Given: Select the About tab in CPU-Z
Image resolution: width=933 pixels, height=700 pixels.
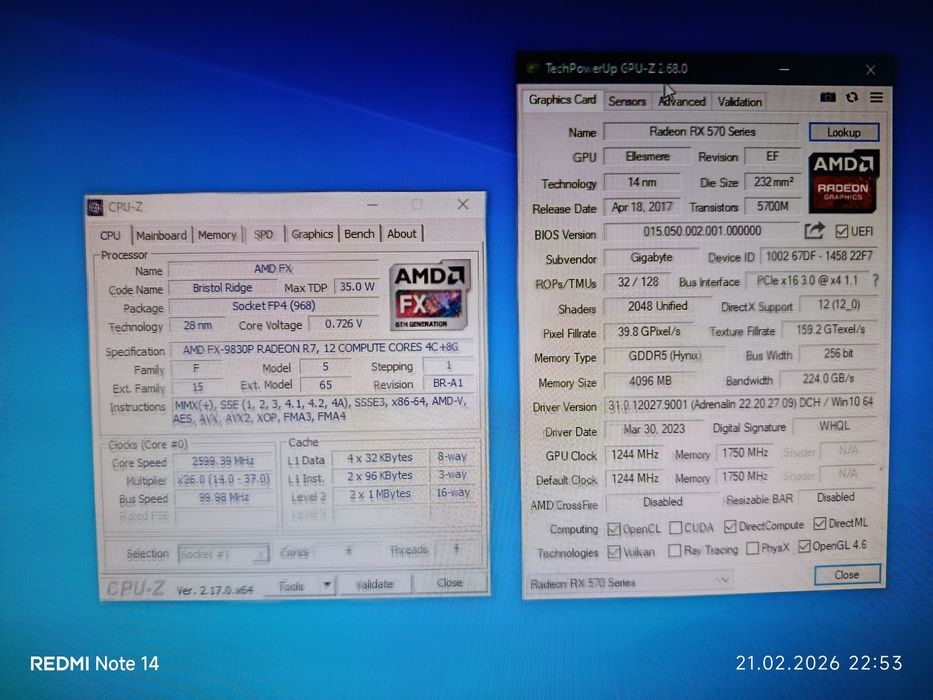Looking at the screenshot, I should coord(402,233).
